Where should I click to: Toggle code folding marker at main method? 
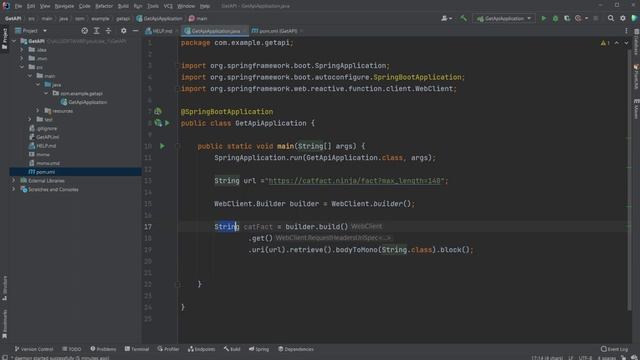pyautogui.click(x=178, y=146)
